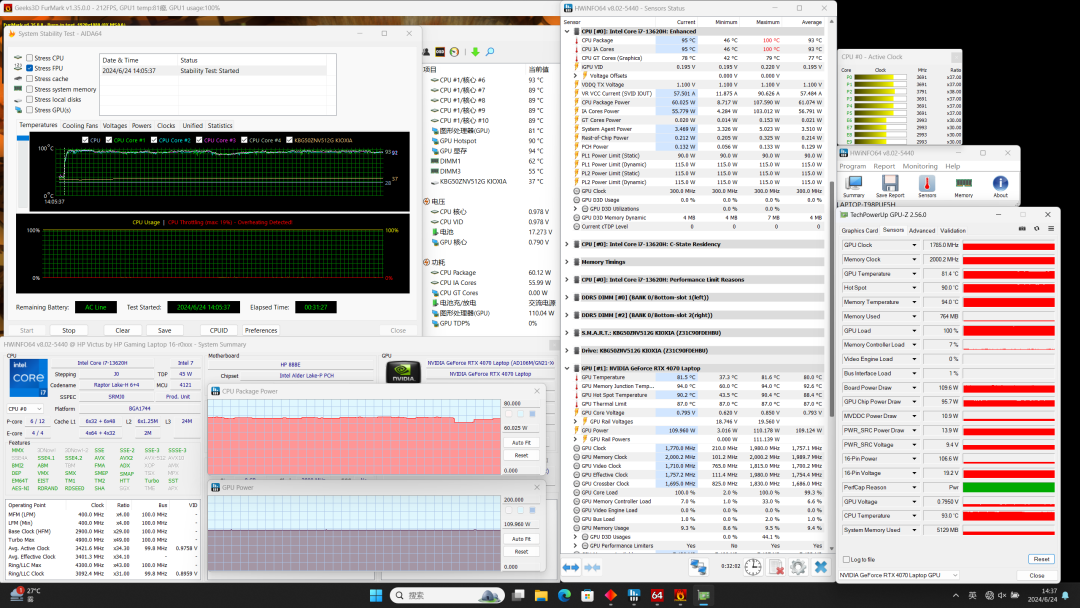Switch to FurMark taskbar icon
This screenshot has height=608, width=1080.
[681, 596]
